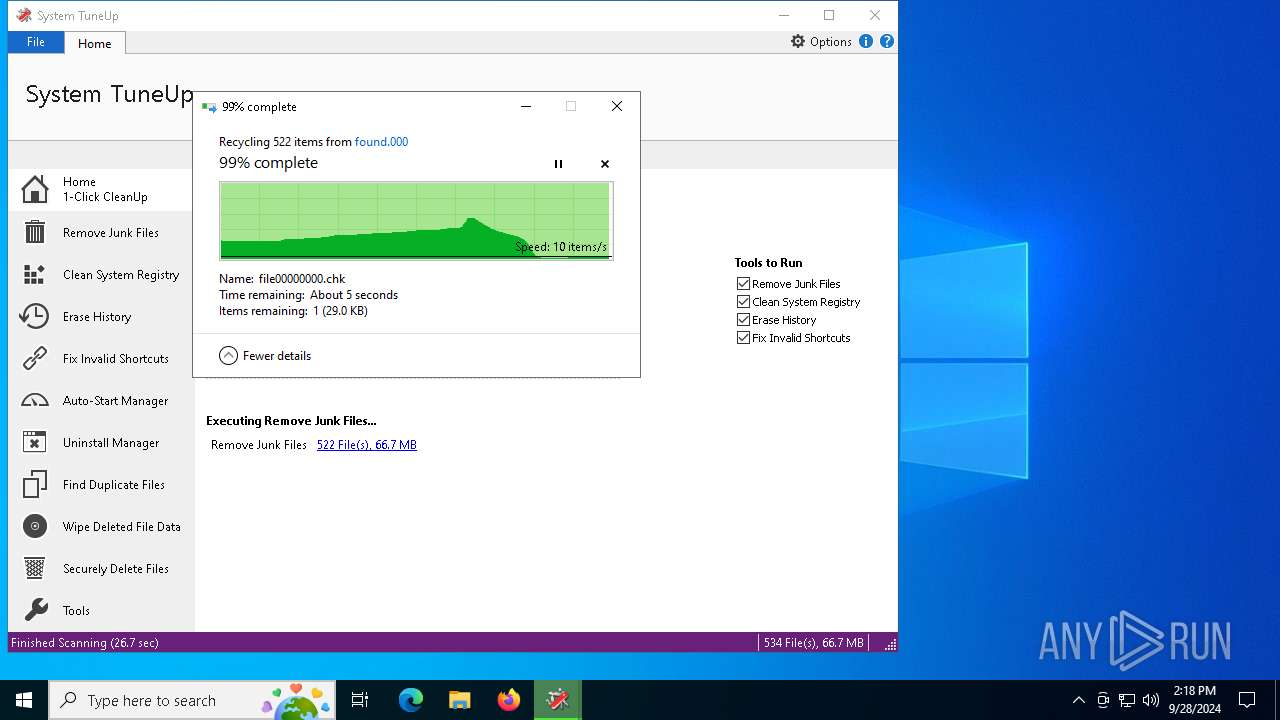Viewport: 1280px width, 720px height.
Task: Uncheck Clean System Registry checkbox
Action: click(743, 302)
